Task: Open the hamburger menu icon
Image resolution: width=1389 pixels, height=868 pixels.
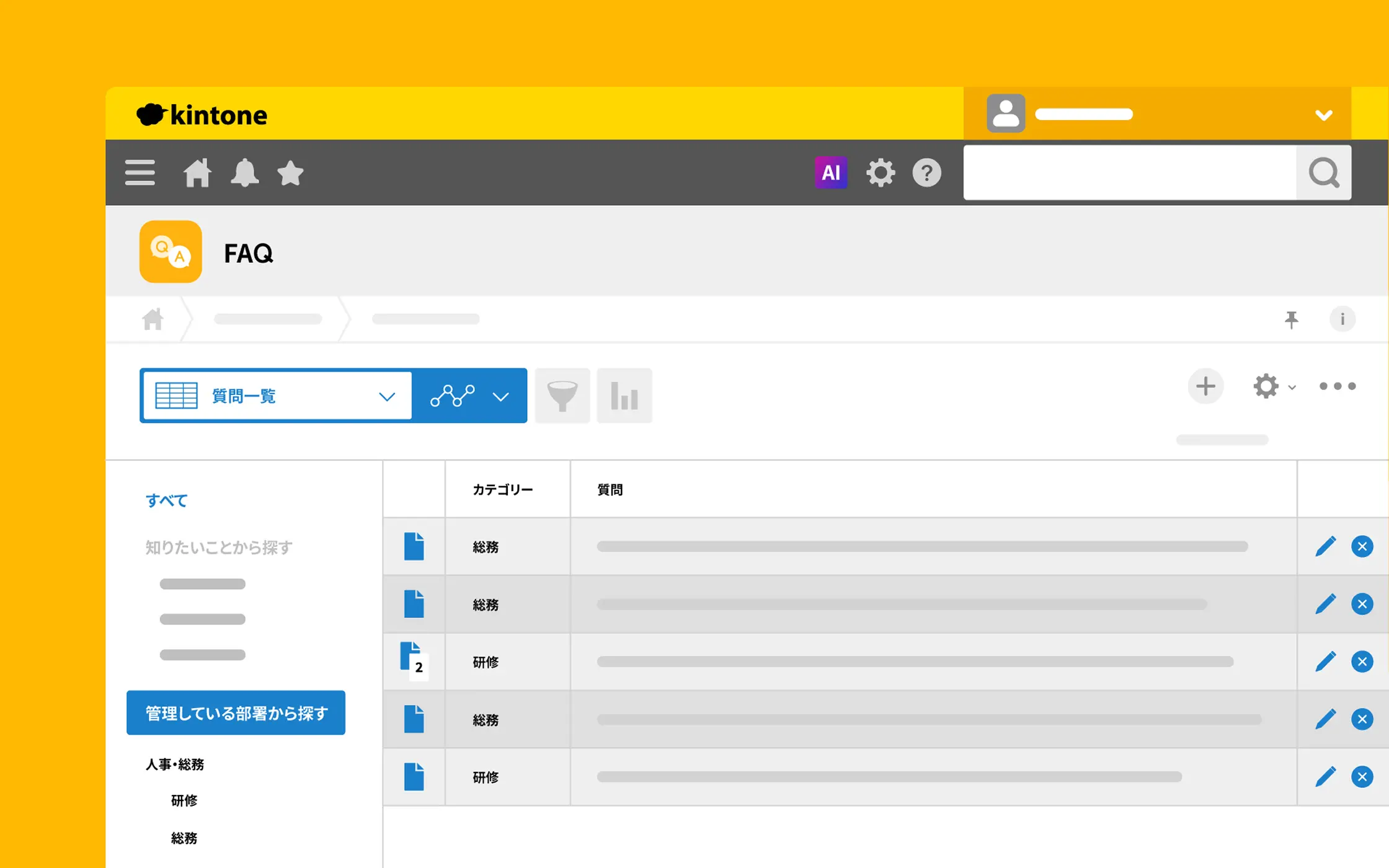Action: click(x=140, y=172)
